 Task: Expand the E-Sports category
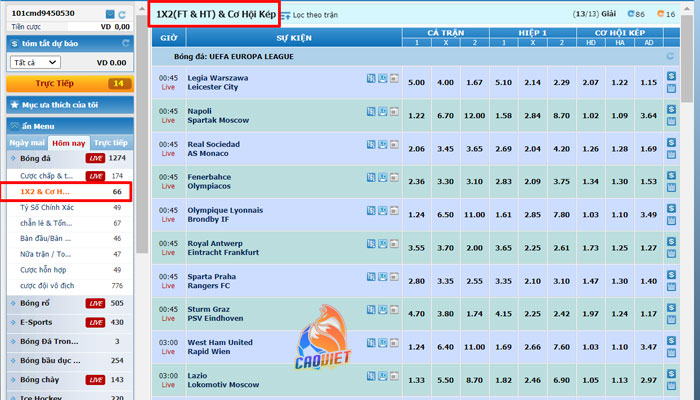[x=70, y=322]
